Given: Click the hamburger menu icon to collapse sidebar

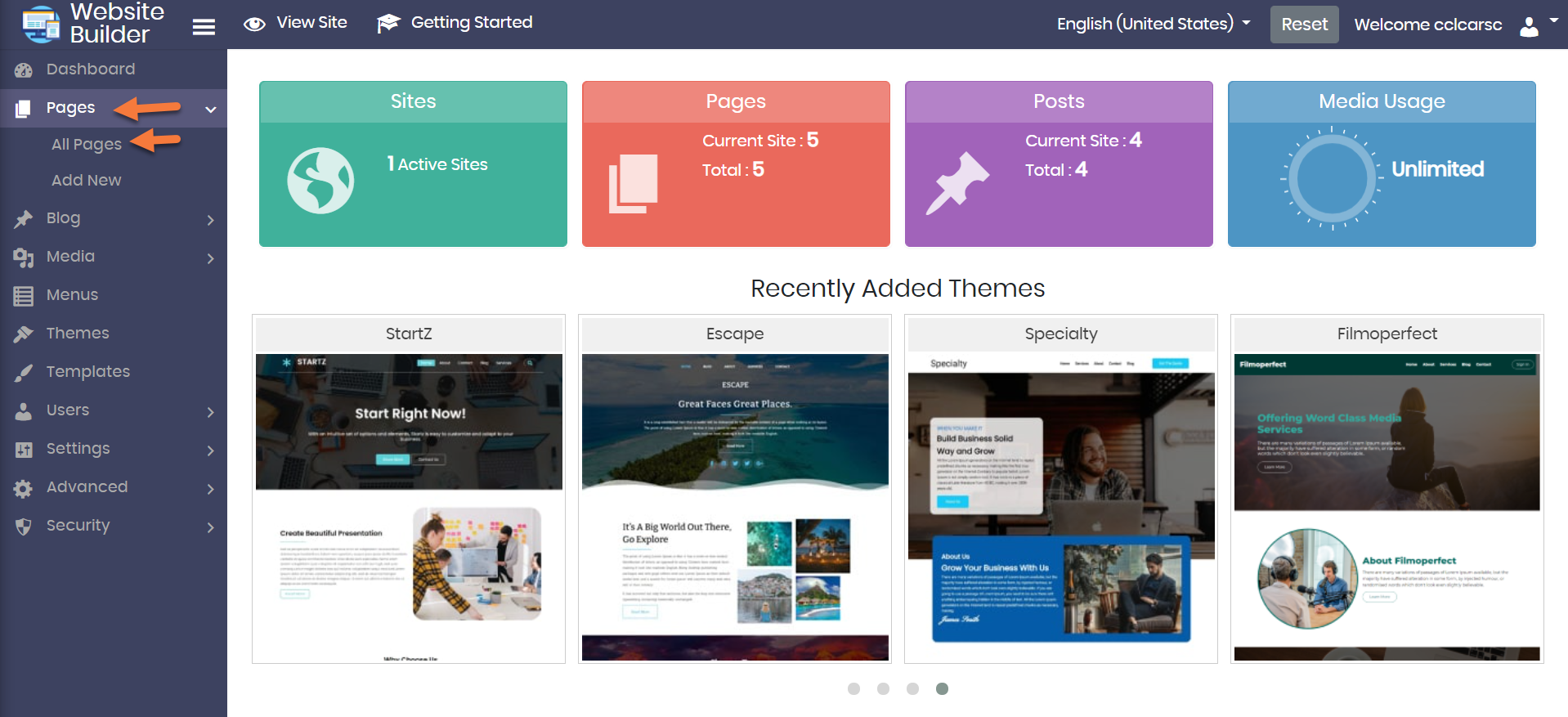Looking at the screenshot, I should tap(204, 27).
